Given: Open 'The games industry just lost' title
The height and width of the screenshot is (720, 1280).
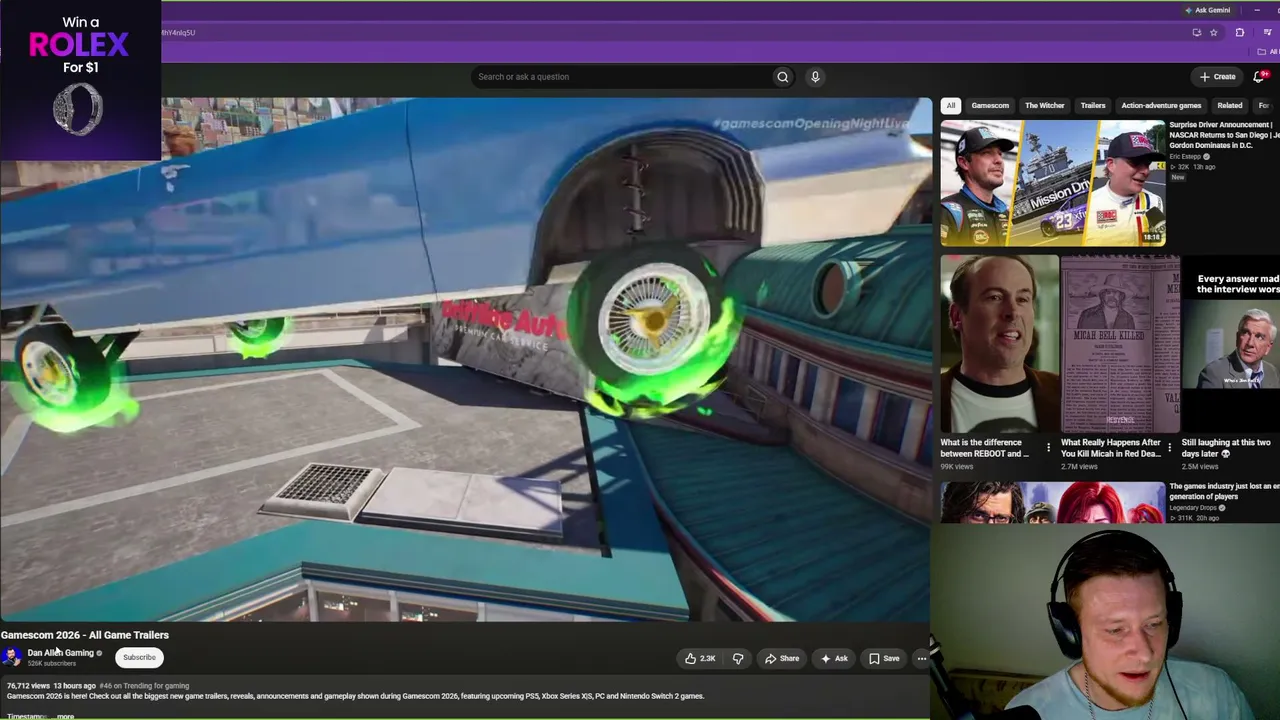Looking at the screenshot, I should click(x=1224, y=491).
